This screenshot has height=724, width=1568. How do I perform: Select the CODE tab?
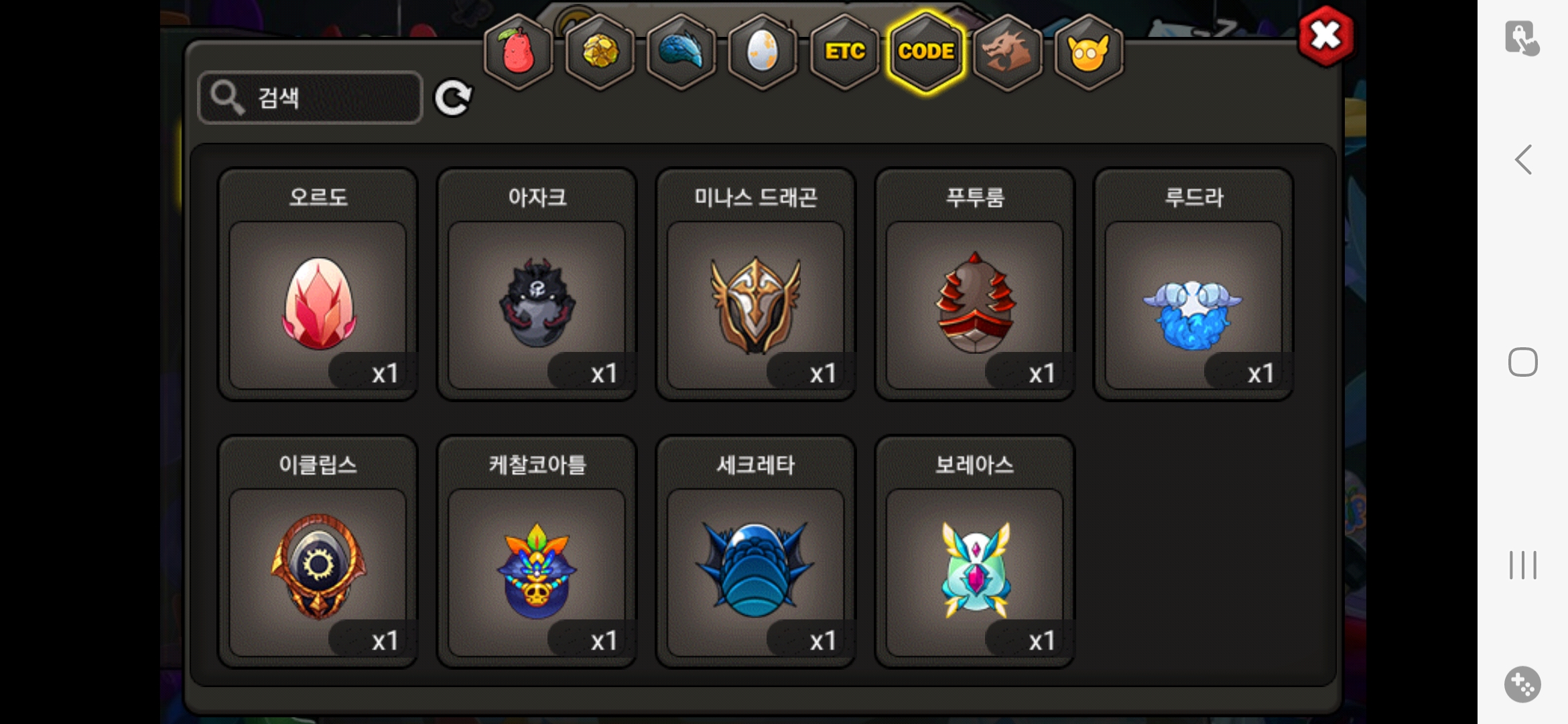point(926,52)
